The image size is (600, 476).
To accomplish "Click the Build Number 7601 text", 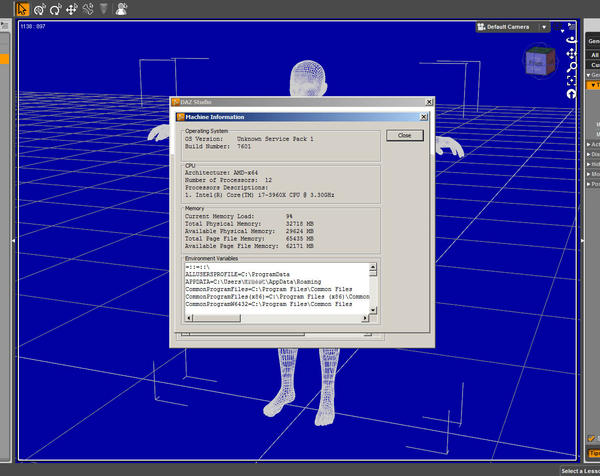I will tap(218, 146).
